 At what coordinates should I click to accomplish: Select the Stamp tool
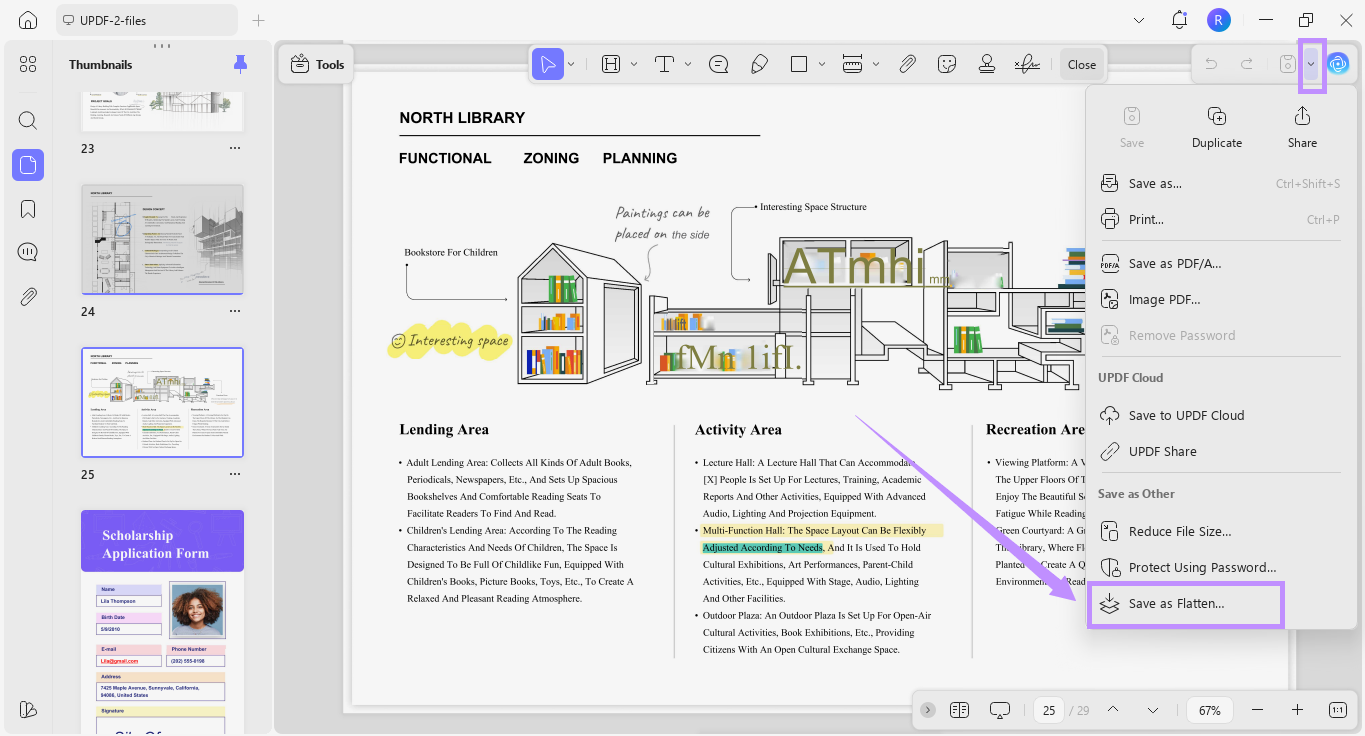[987, 64]
